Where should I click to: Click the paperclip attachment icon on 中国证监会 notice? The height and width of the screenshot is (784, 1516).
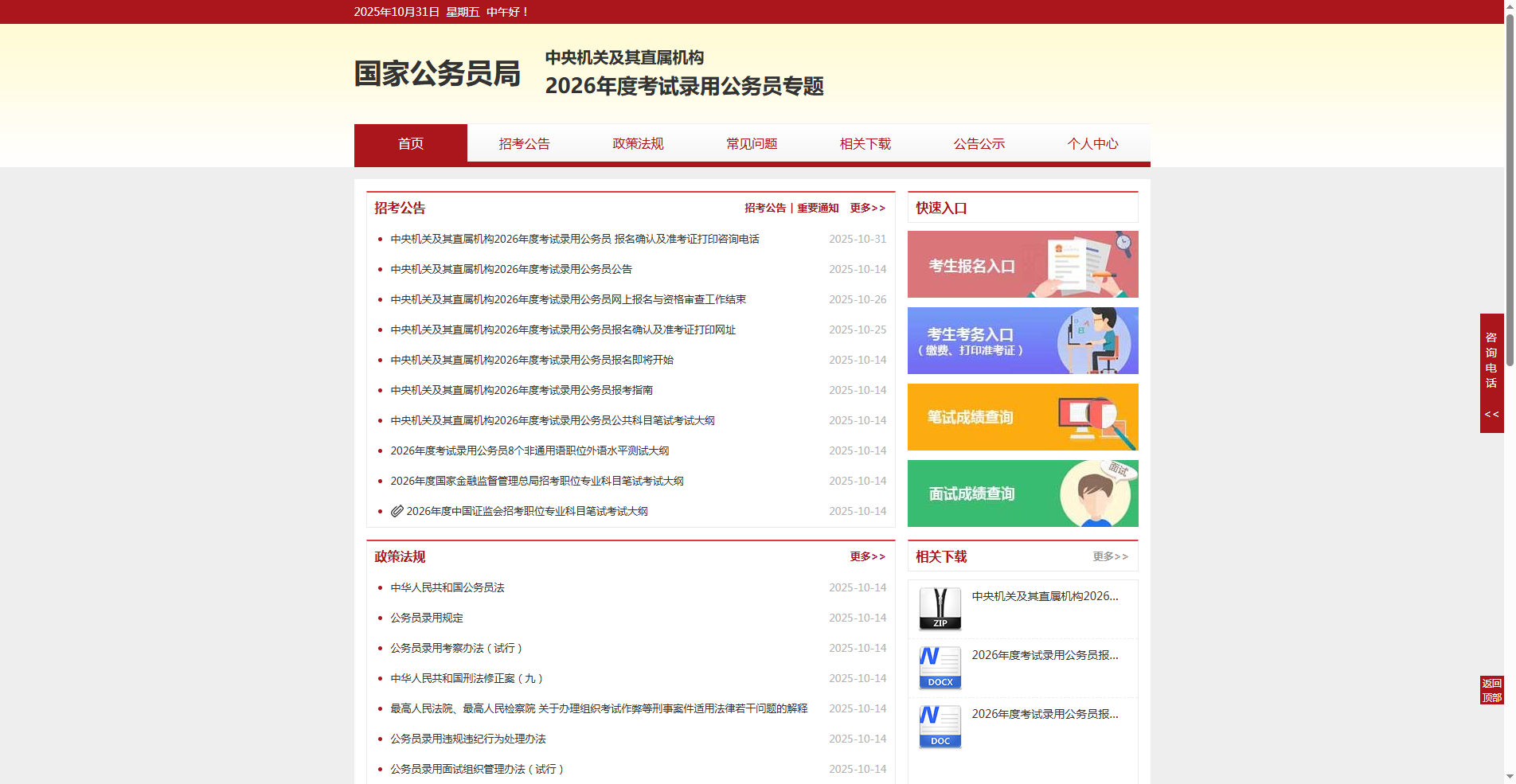click(x=397, y=512)
